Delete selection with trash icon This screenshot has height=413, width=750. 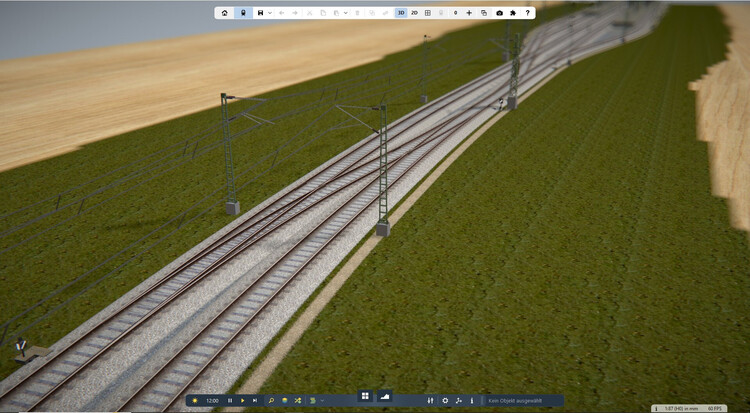pyautogui.click(x=357, y=13)
